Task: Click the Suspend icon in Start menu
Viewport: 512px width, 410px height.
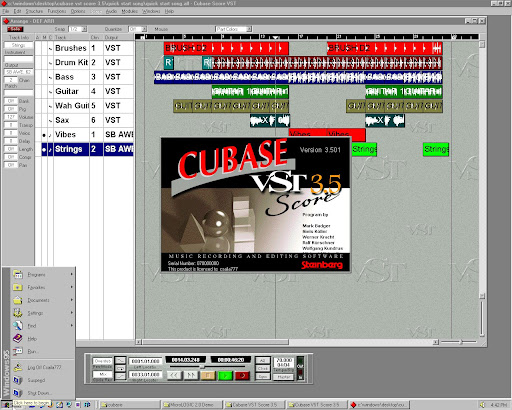Action: tap(18, 380)
